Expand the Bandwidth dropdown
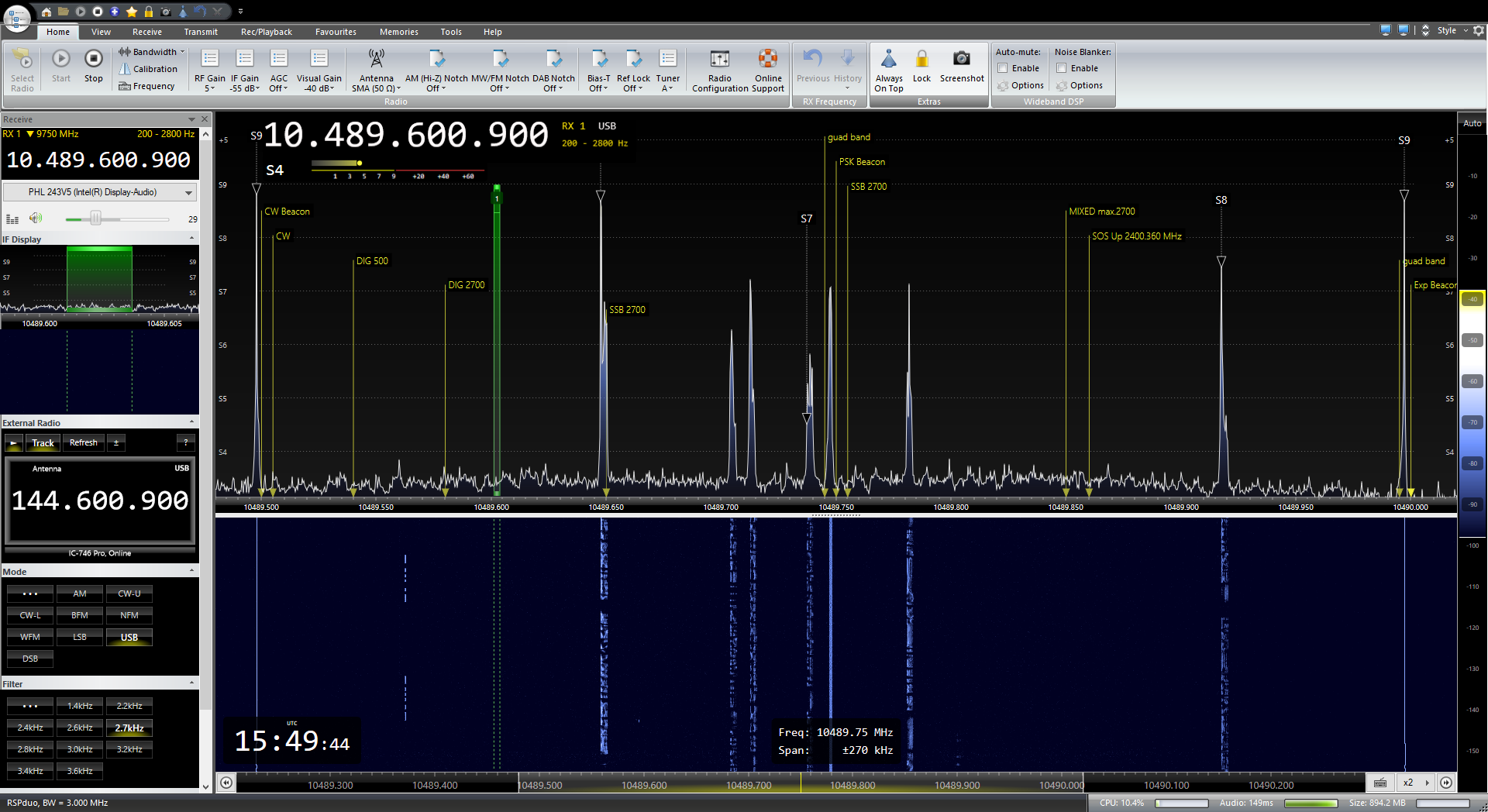The image size is (1488, 812). click(x=153, y=52)
